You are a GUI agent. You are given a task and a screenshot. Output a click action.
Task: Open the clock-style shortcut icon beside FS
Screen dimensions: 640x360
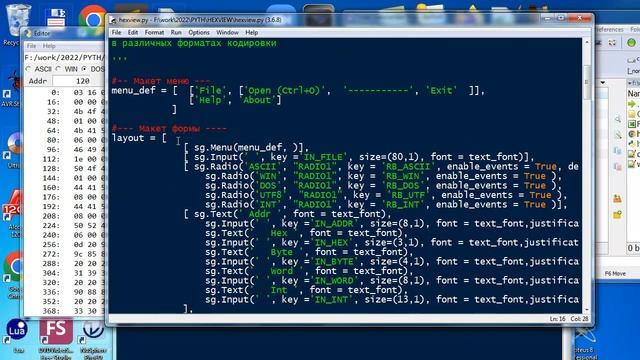93,330
